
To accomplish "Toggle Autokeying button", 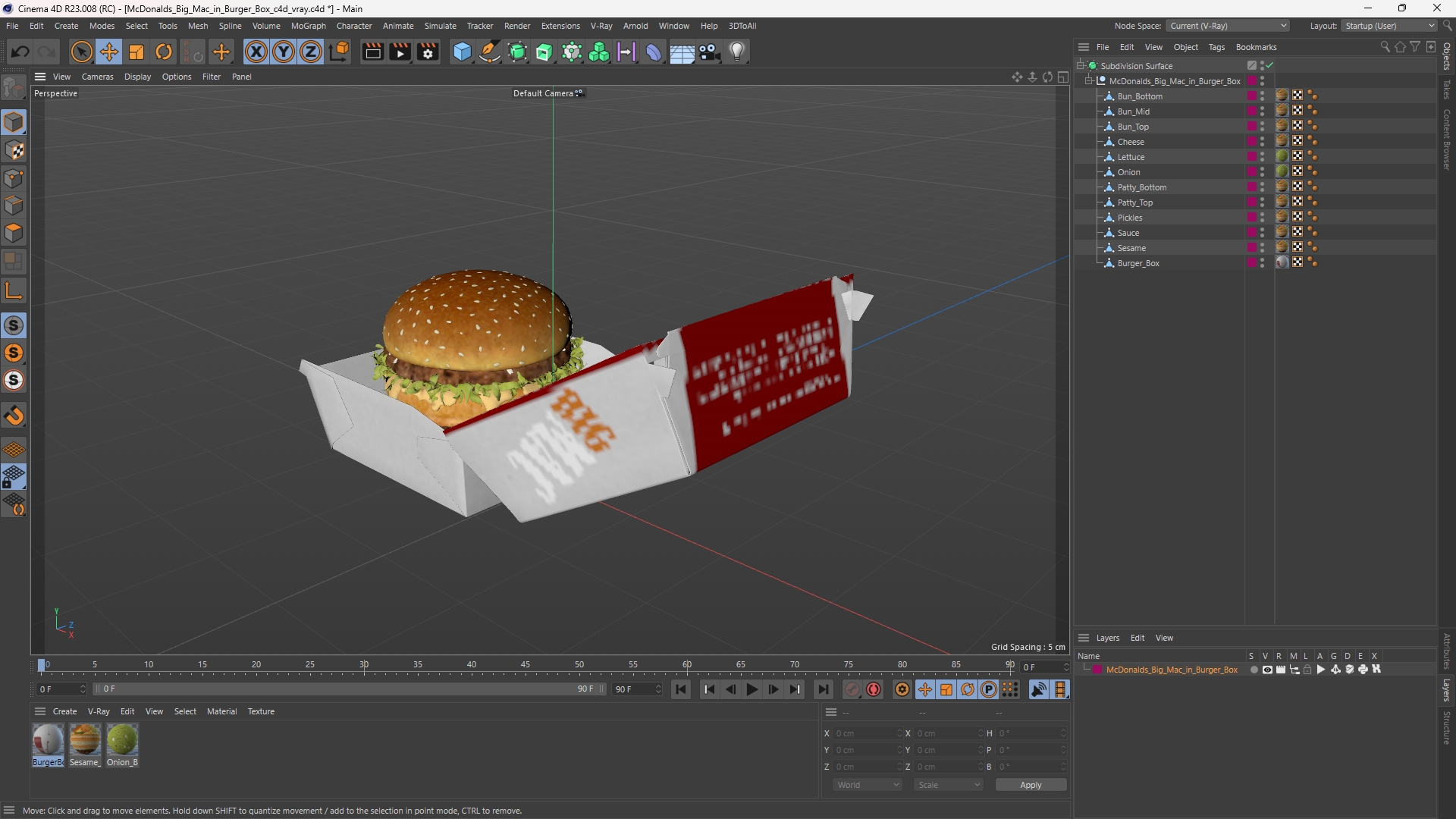I will tap(874, 689).
